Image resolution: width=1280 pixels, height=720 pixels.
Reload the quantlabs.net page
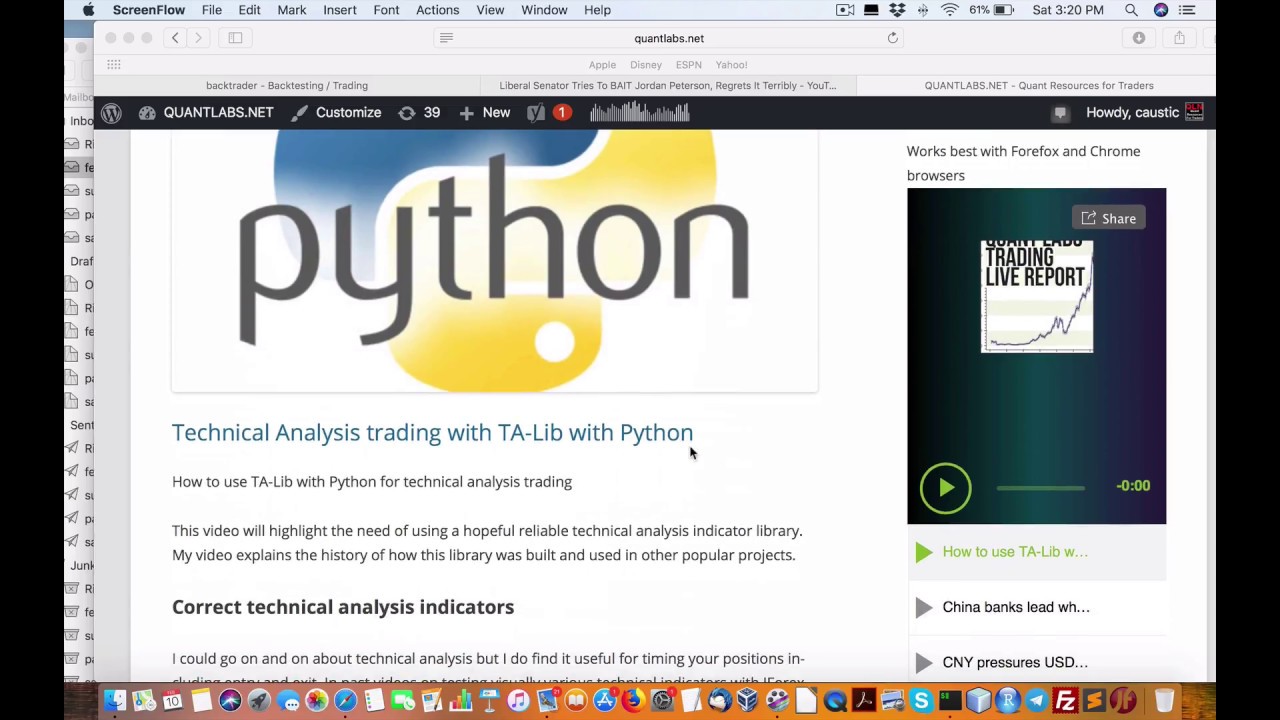click(x=893, y=38)
